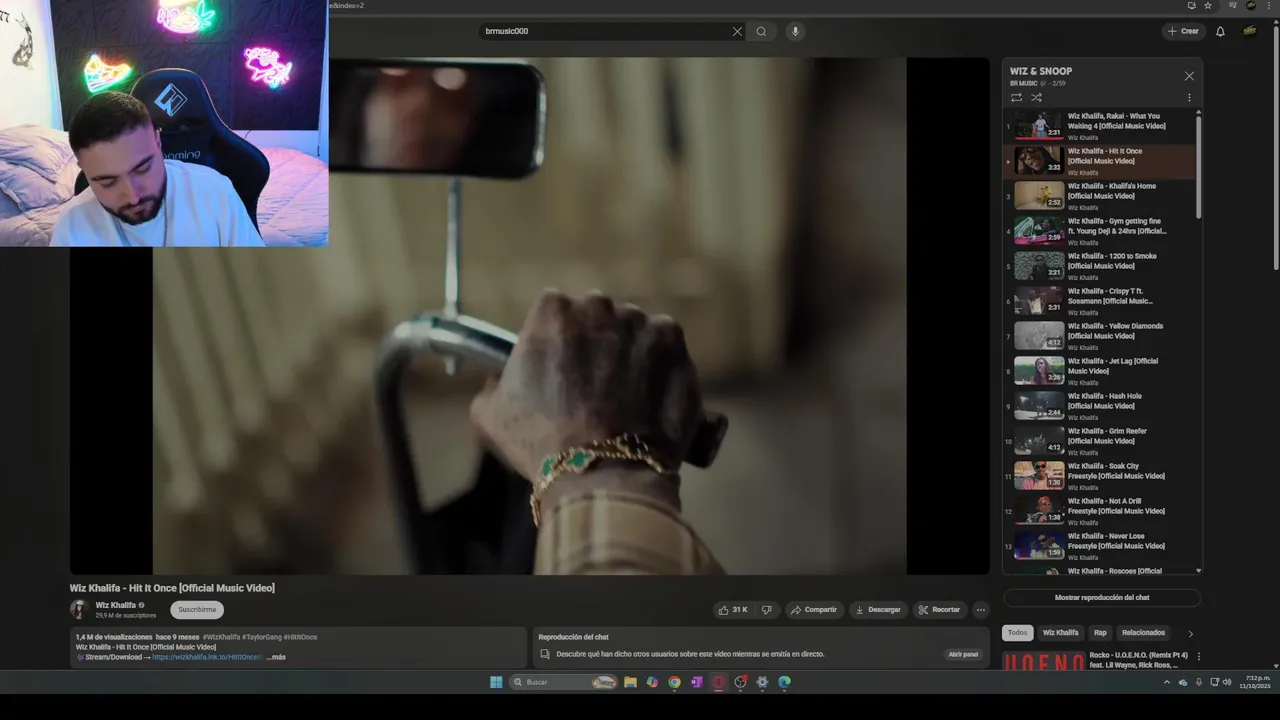
Task: Click the Descargar download button
Action: pos(878,610)
